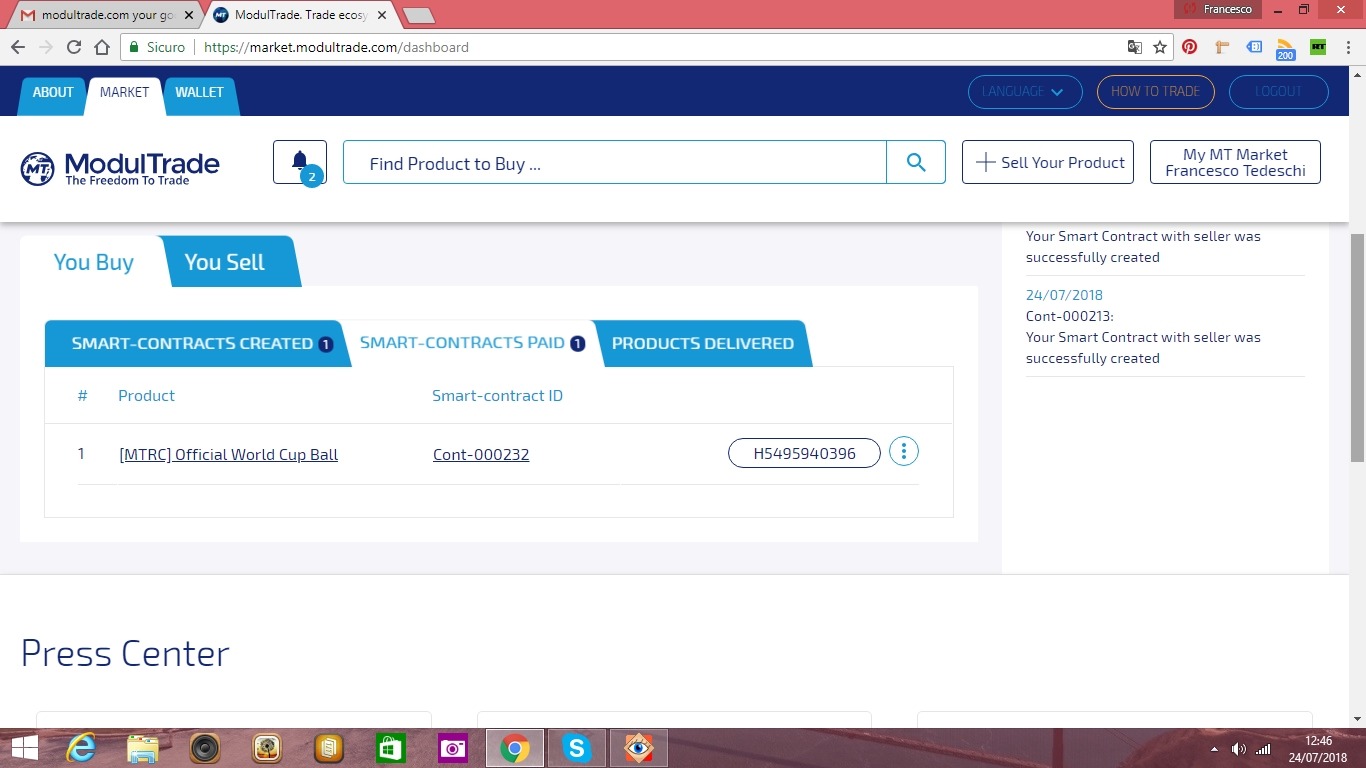Open the purple camera app on taskbar
The height and width of the screenshot is (768, 1366).
[x=452, y=748]
